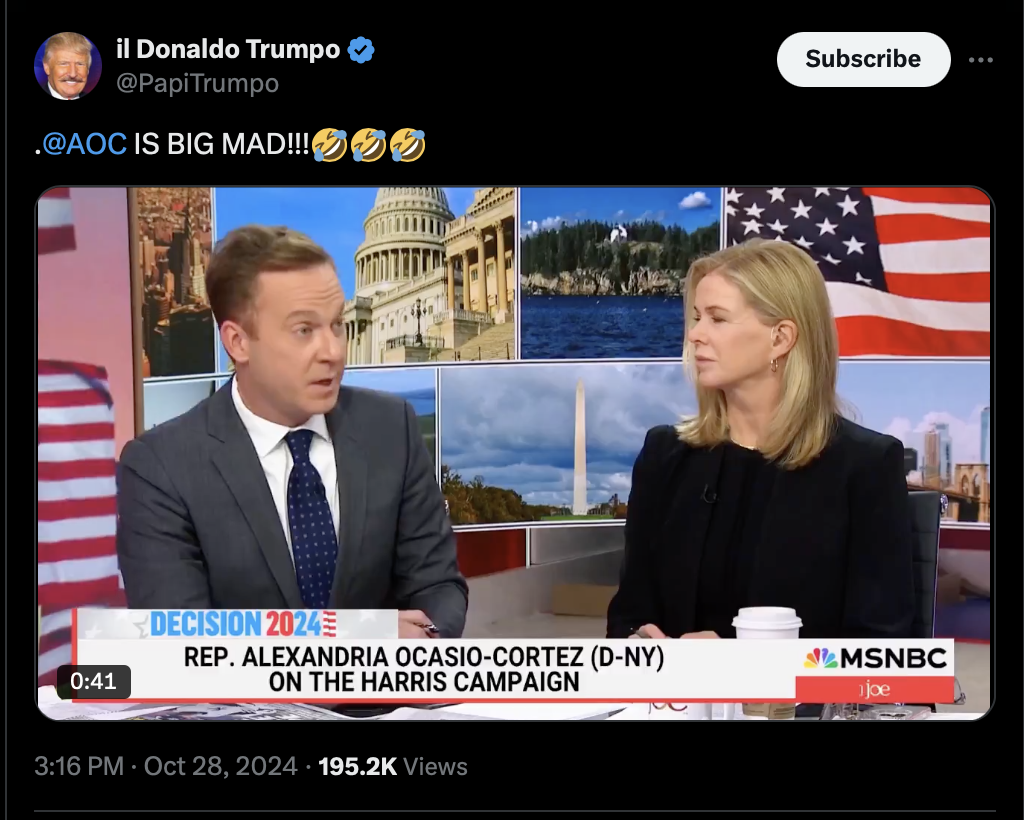The width and height of the screenshot is (1024, 820).
Task: Play the MSNBC video clip
Action: pyautogui.click(x=515, y=453)
